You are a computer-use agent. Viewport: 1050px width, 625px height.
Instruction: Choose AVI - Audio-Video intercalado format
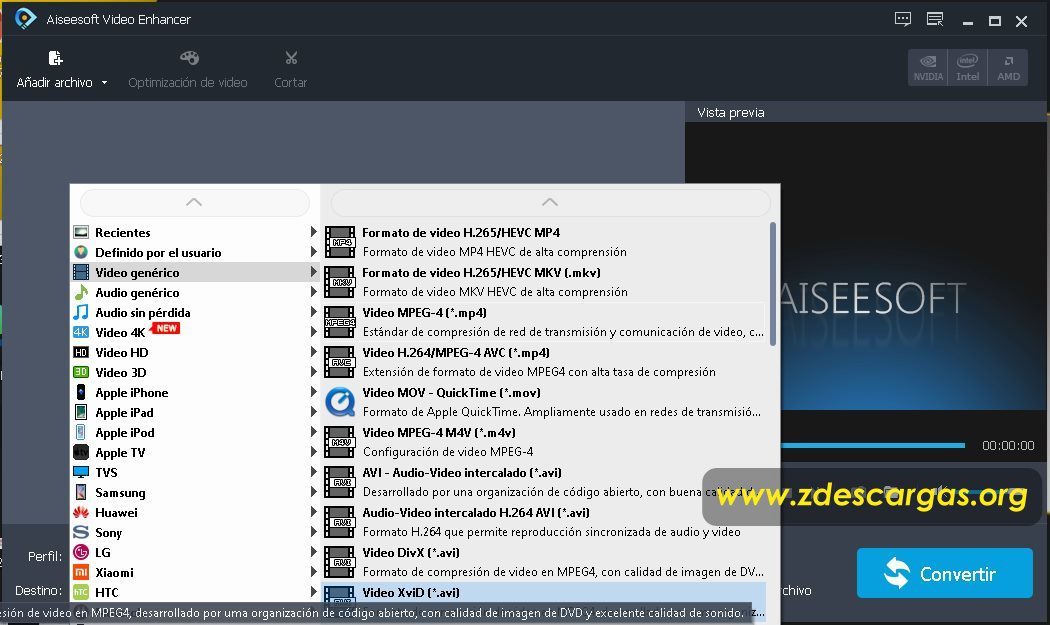tap(544, 482)
